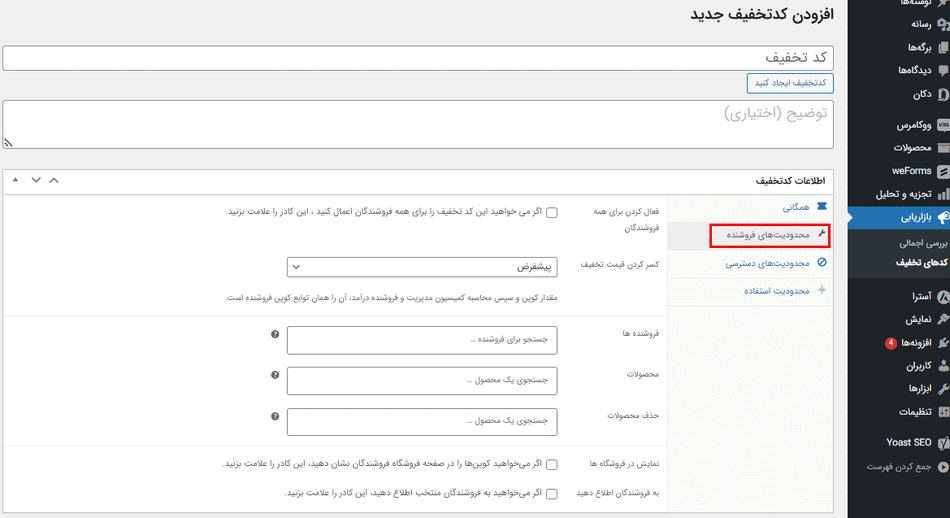The height and width of the screenshot is (518, 950).
Task: Click the General (همگانی) tab ticket icon
Action: tap(822, 207)
